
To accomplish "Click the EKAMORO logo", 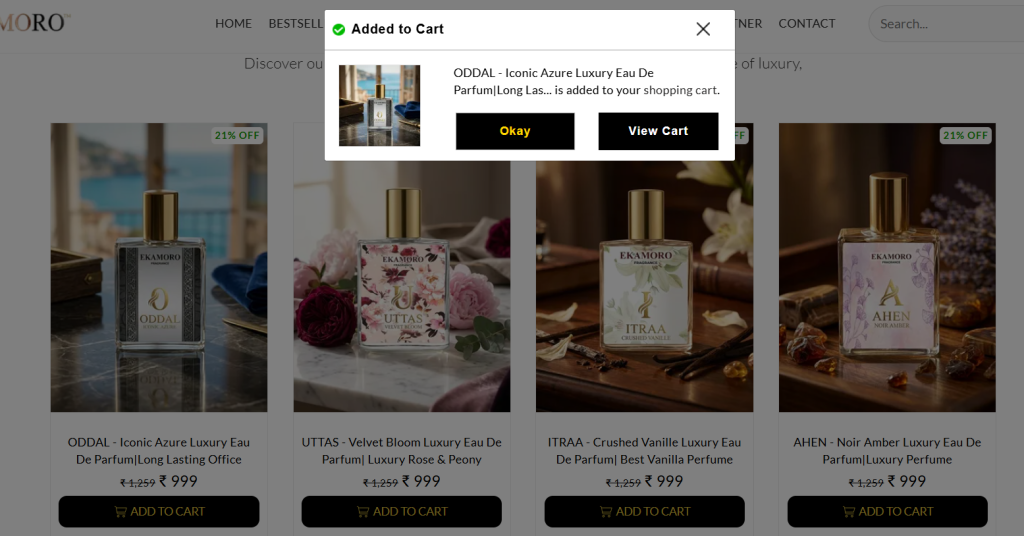I will coord(33,23).
